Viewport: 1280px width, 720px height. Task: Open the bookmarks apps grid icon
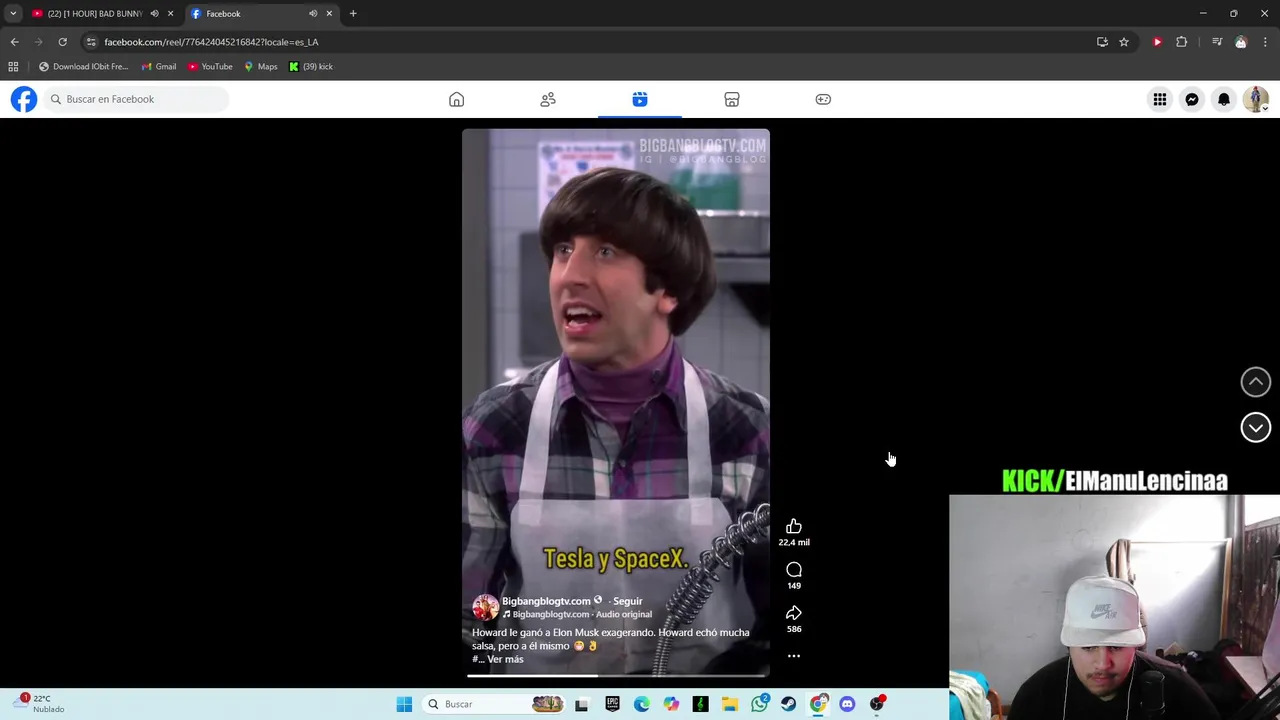pyautogui.click(x=13, y=67)
